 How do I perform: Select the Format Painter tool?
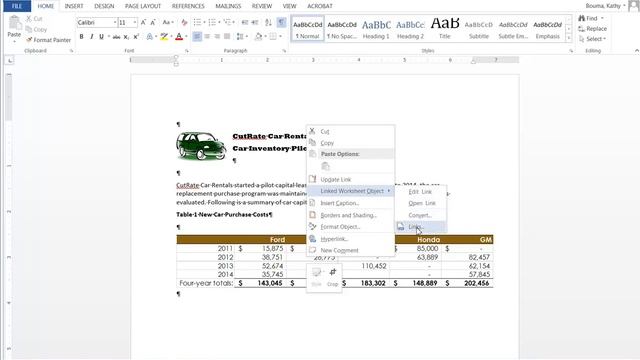click(x=49, y=40)
